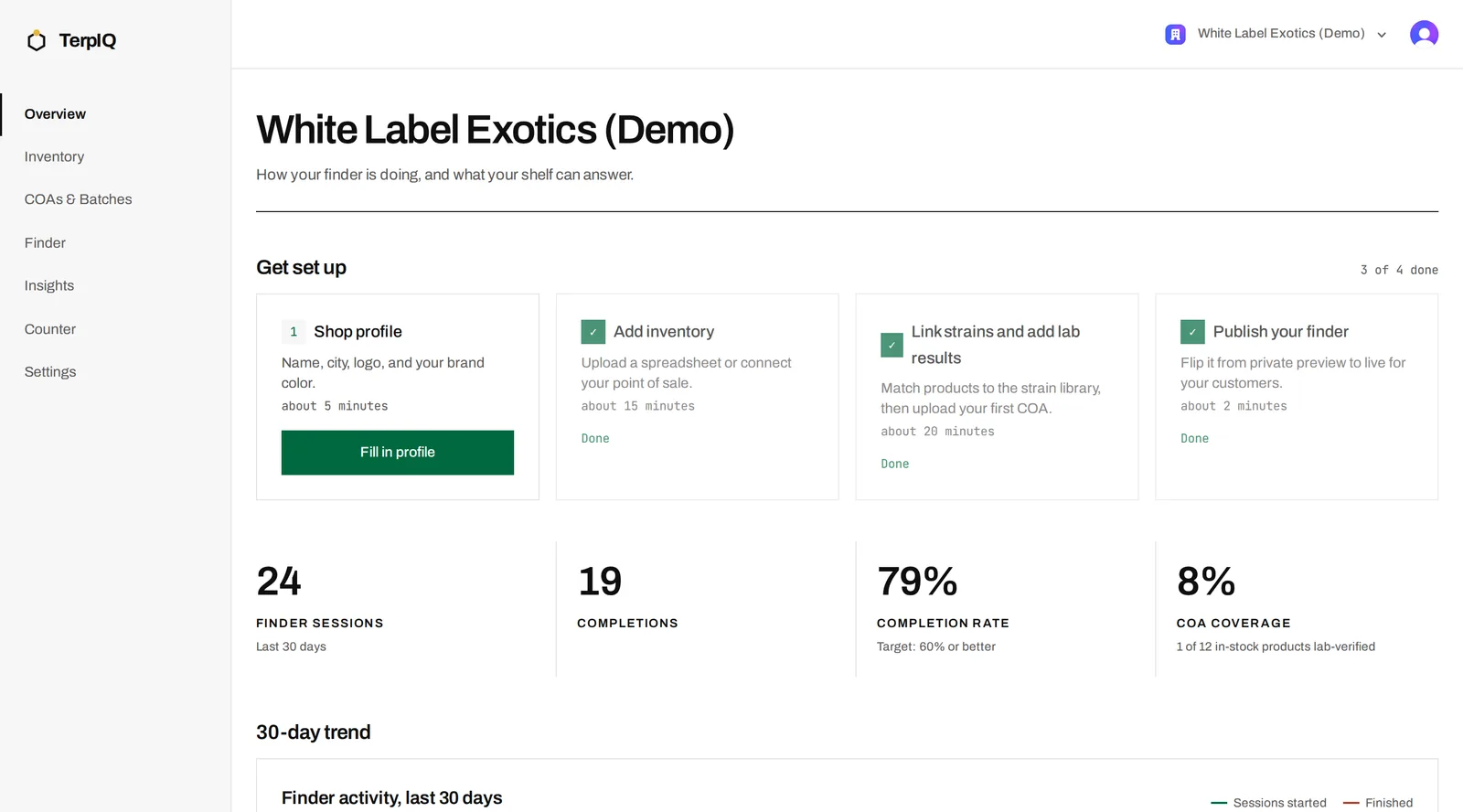The width and height of the screenshot is (1463, 812).
Task: Click the Fill in profile button
Action: 398,453
